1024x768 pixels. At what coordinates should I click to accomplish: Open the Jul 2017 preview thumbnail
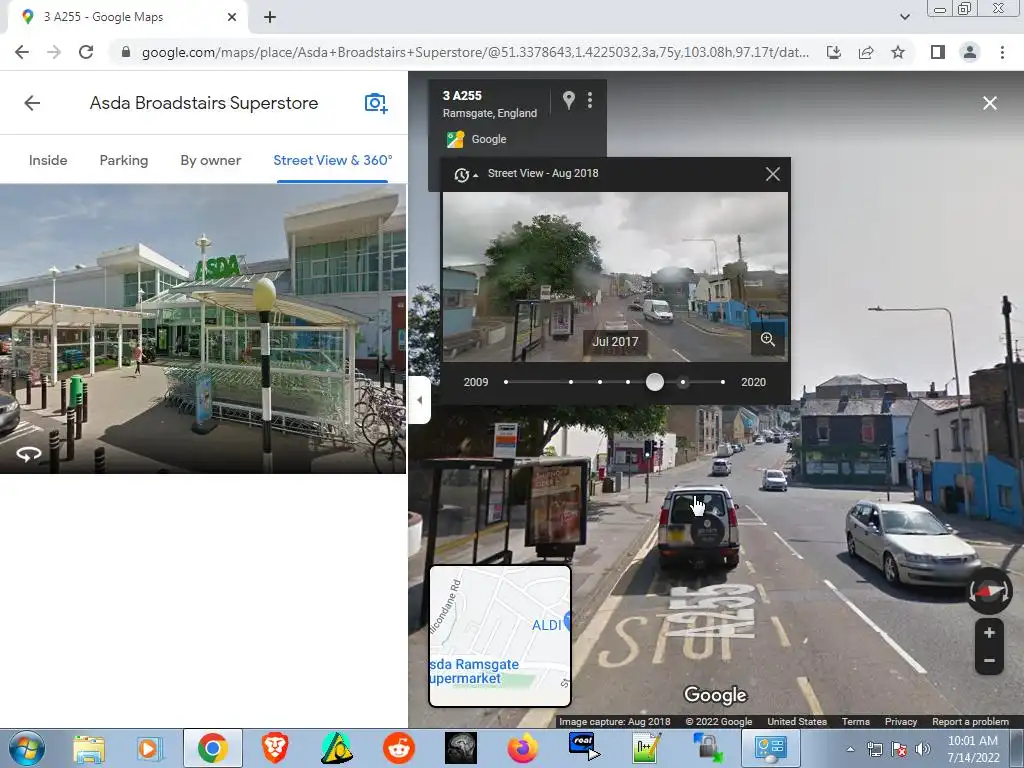point(615,276)
